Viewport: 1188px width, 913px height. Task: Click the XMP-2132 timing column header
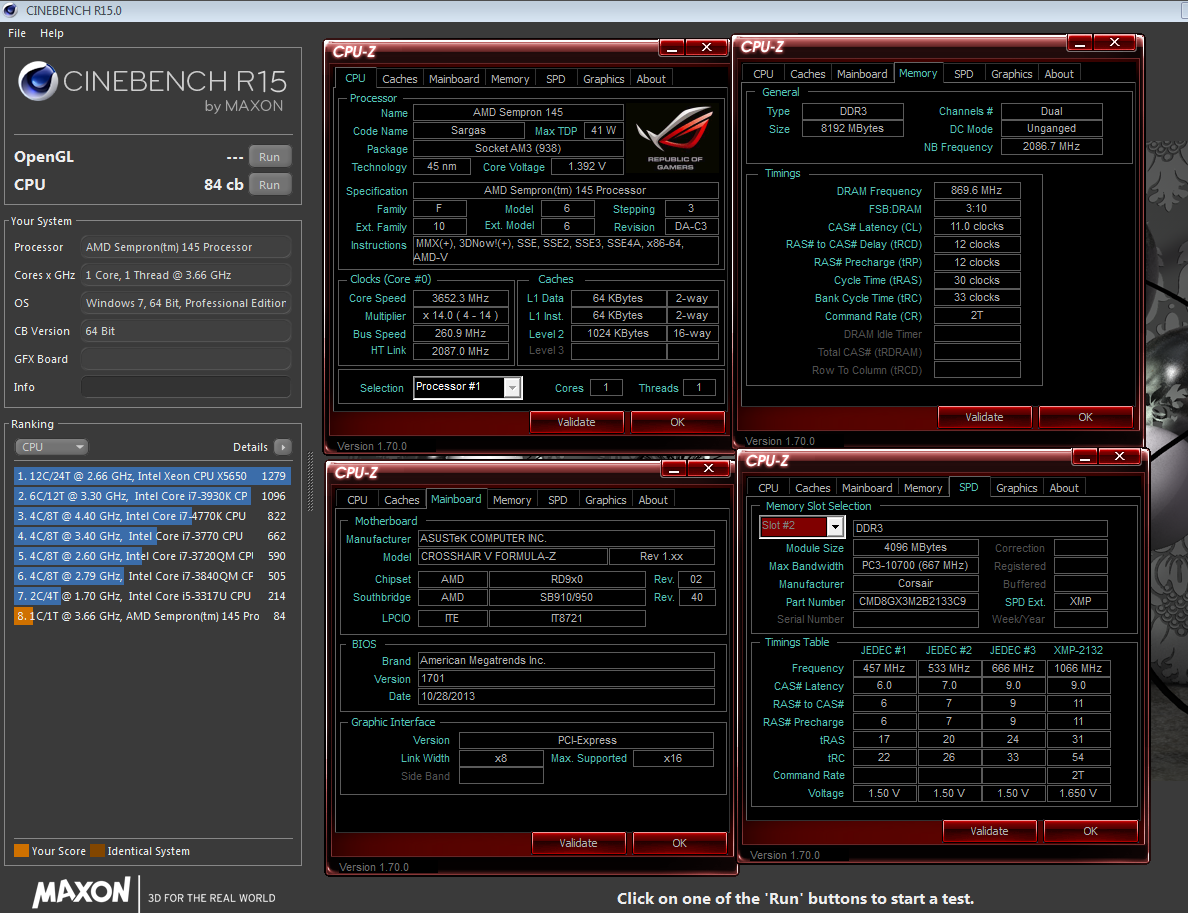1078,650
